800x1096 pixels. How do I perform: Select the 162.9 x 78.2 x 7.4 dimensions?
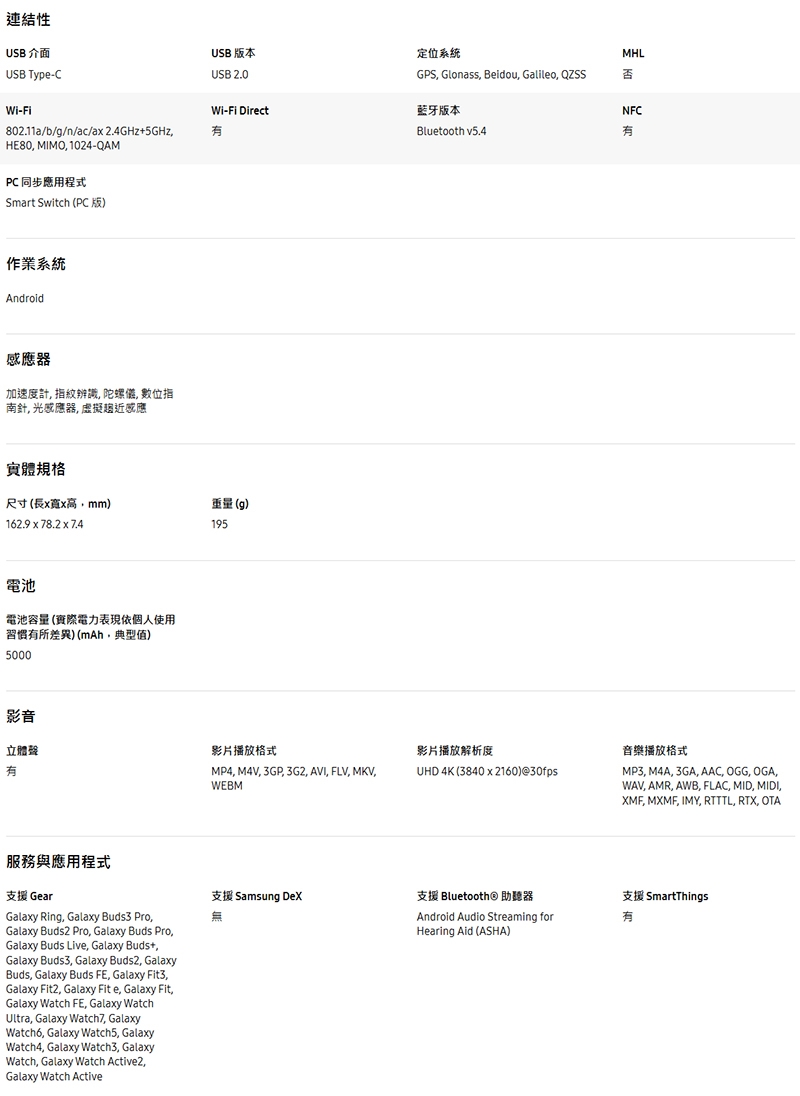coord(45,524)
